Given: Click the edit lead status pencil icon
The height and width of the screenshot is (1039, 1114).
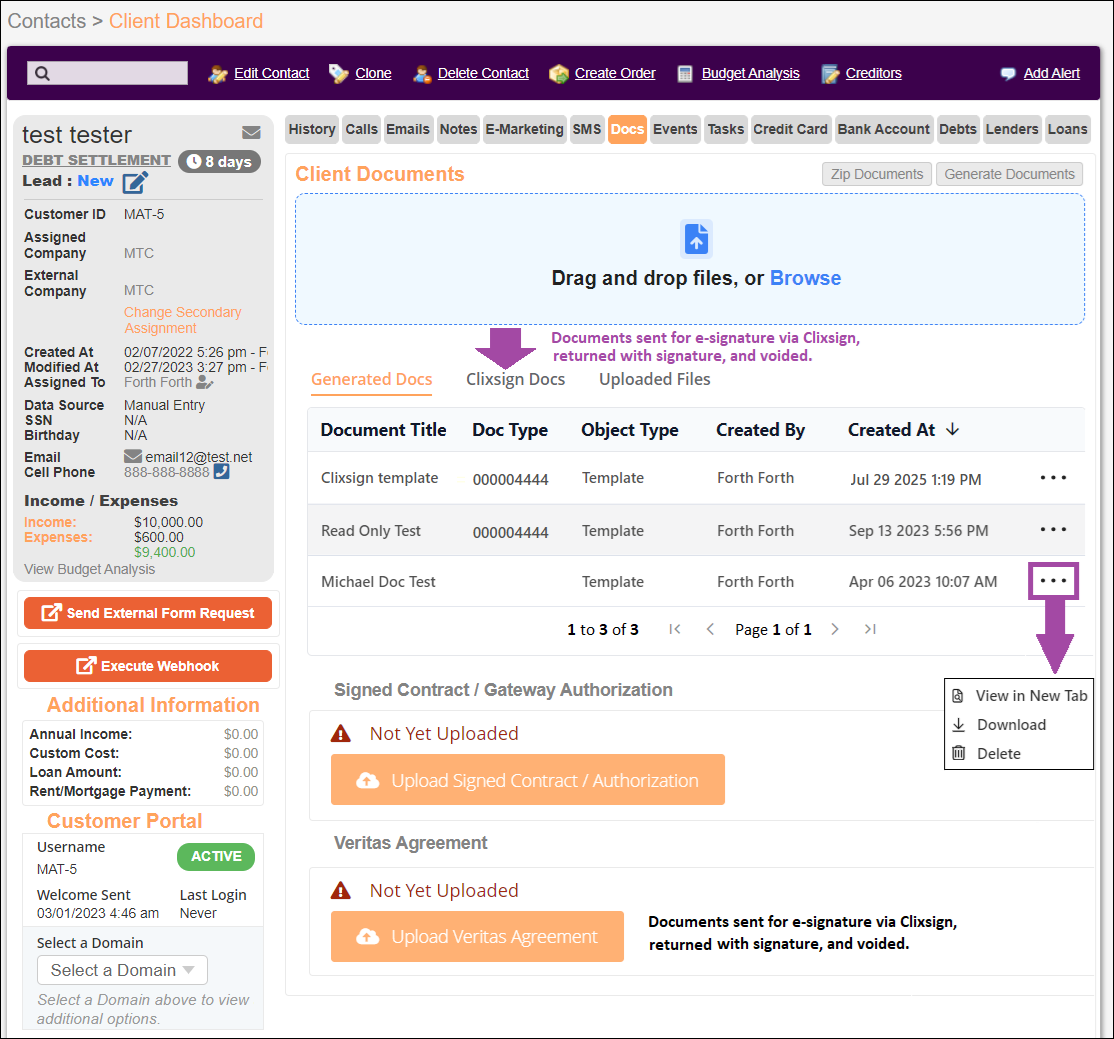Looking at the screenshot, I should click(135, 183).
